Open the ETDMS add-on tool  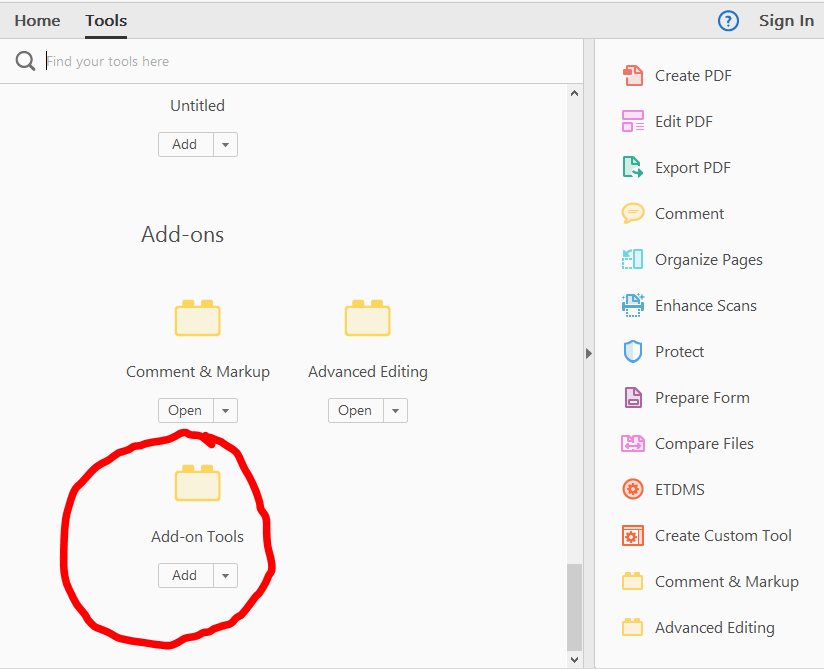[633, 489]
